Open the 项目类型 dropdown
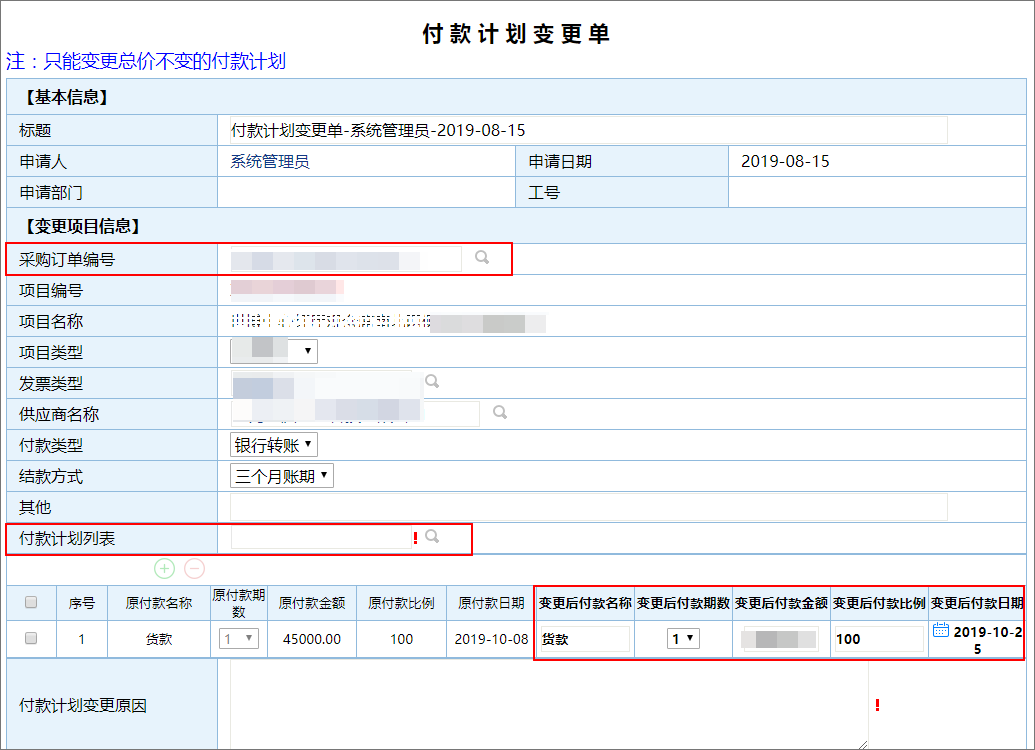Viewport: 1035px width, 750px height. click(x=274, y=351)
